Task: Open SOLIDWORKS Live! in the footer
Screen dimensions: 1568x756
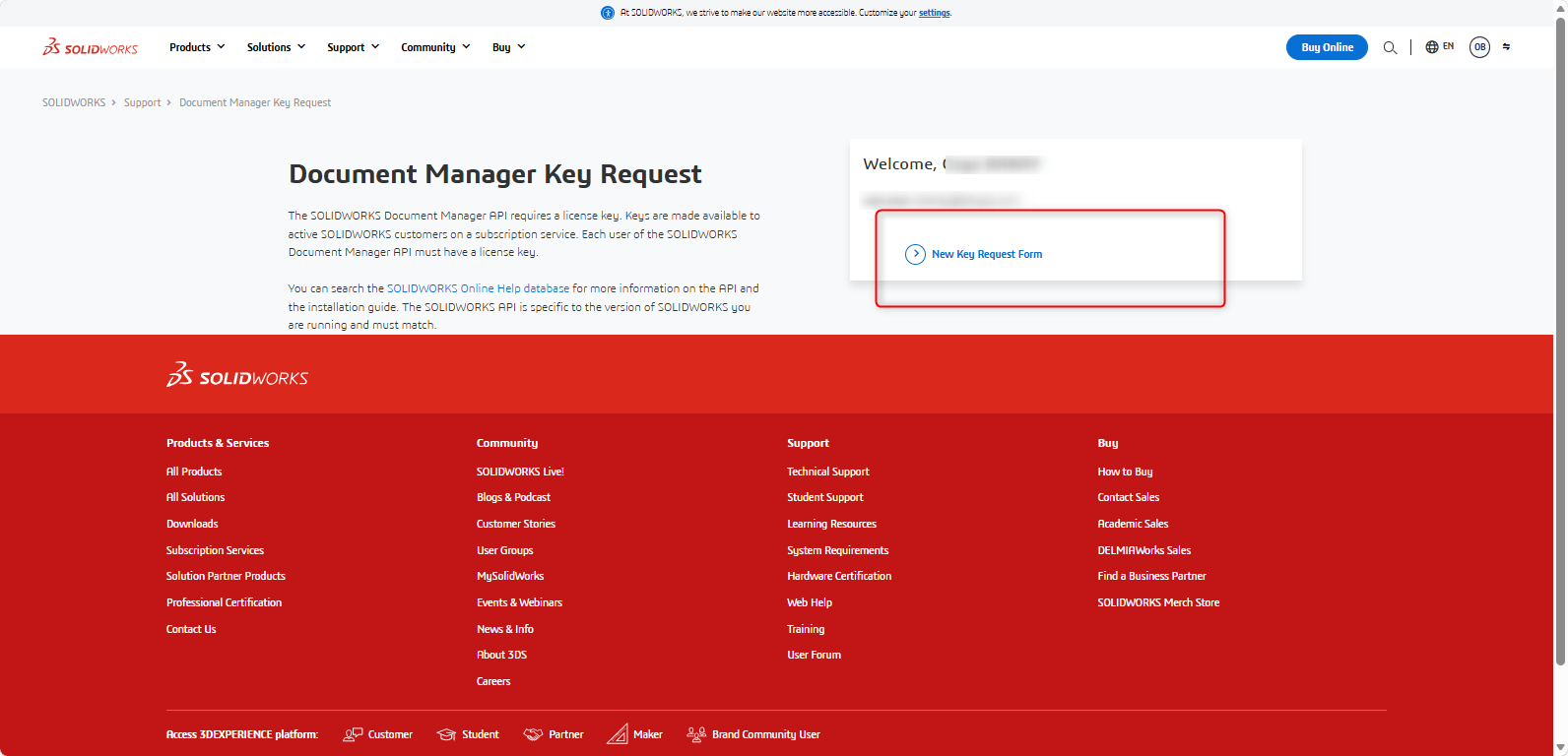Action: click(520, 472)
